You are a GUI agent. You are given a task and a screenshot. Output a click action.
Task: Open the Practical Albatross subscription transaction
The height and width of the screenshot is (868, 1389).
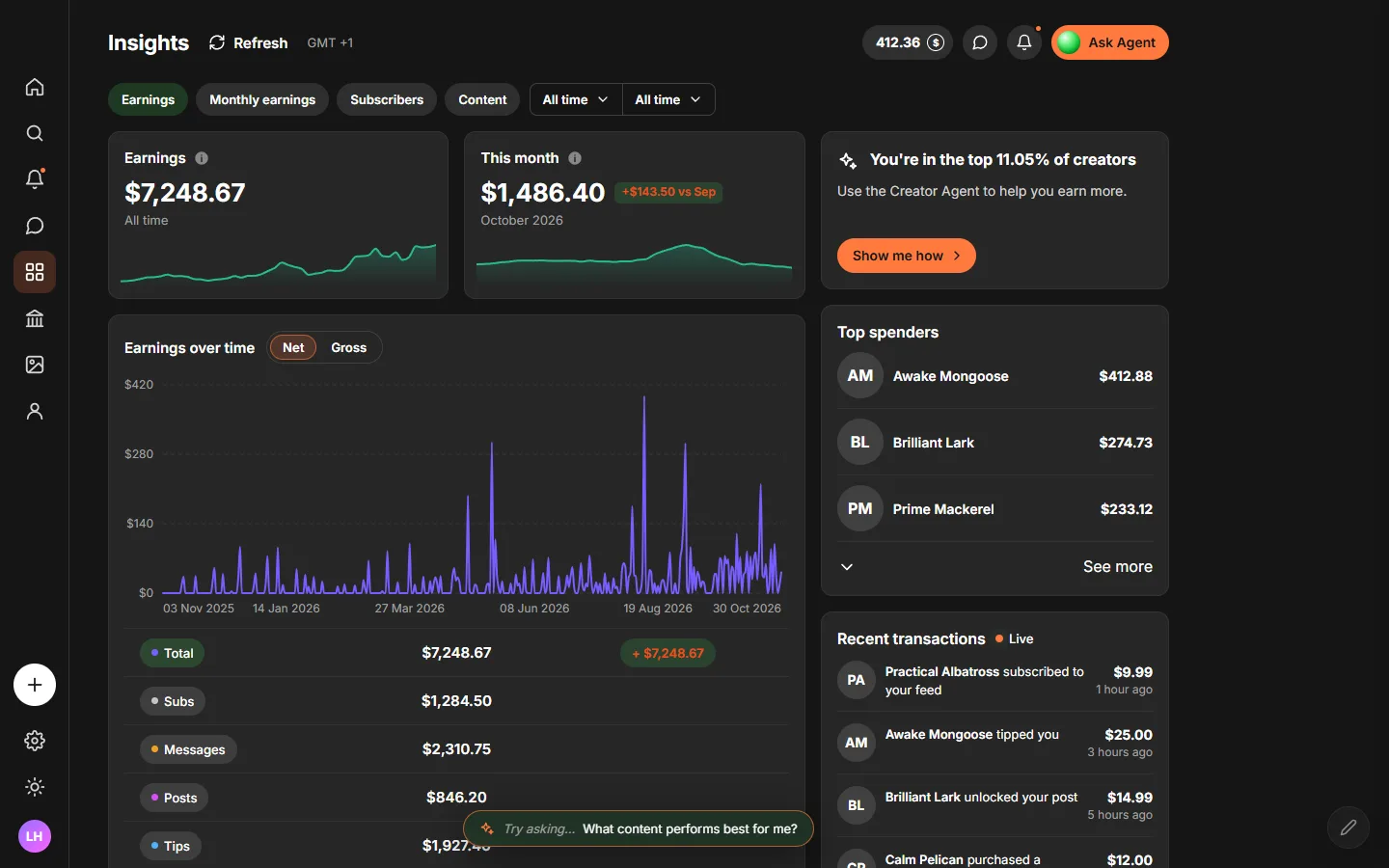[x=994, y=681]
